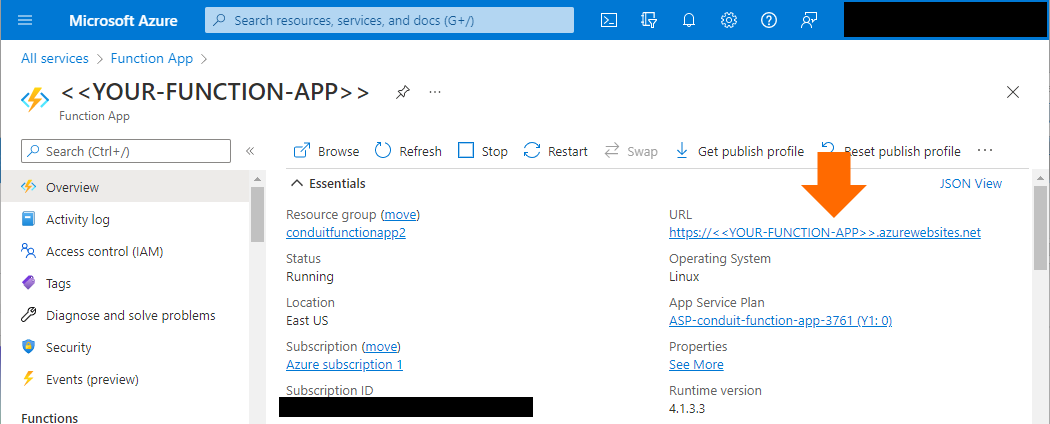Click the sidebar vertical scrollbar thumb

coord(257,214)
